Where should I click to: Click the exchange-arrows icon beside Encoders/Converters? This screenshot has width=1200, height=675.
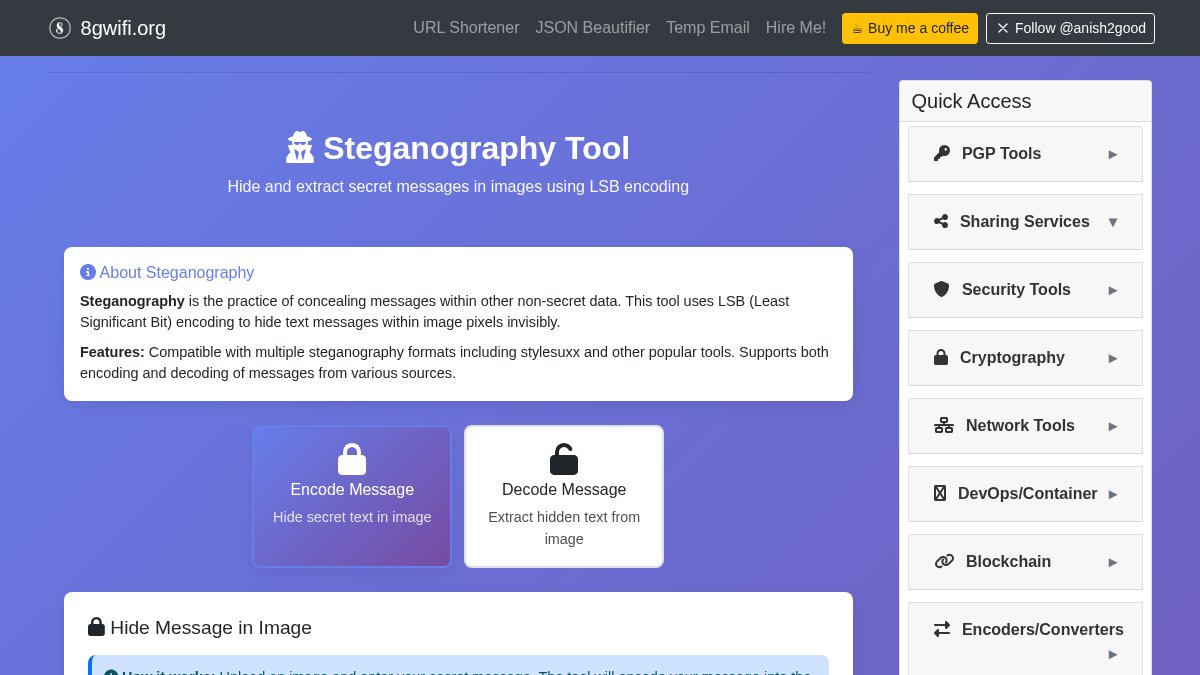[x=942, y=629]
